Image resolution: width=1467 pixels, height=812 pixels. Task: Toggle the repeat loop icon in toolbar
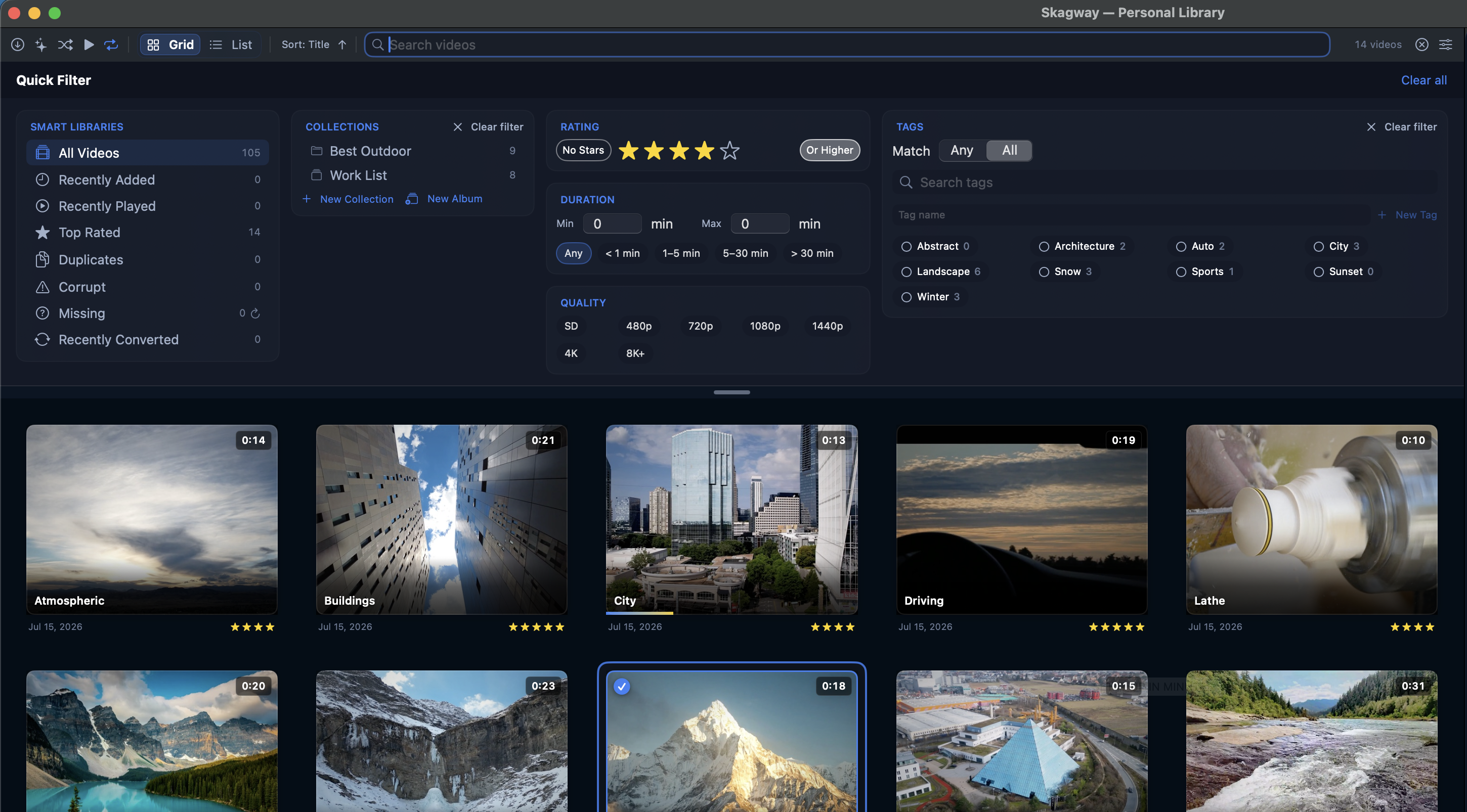[111, 44]
